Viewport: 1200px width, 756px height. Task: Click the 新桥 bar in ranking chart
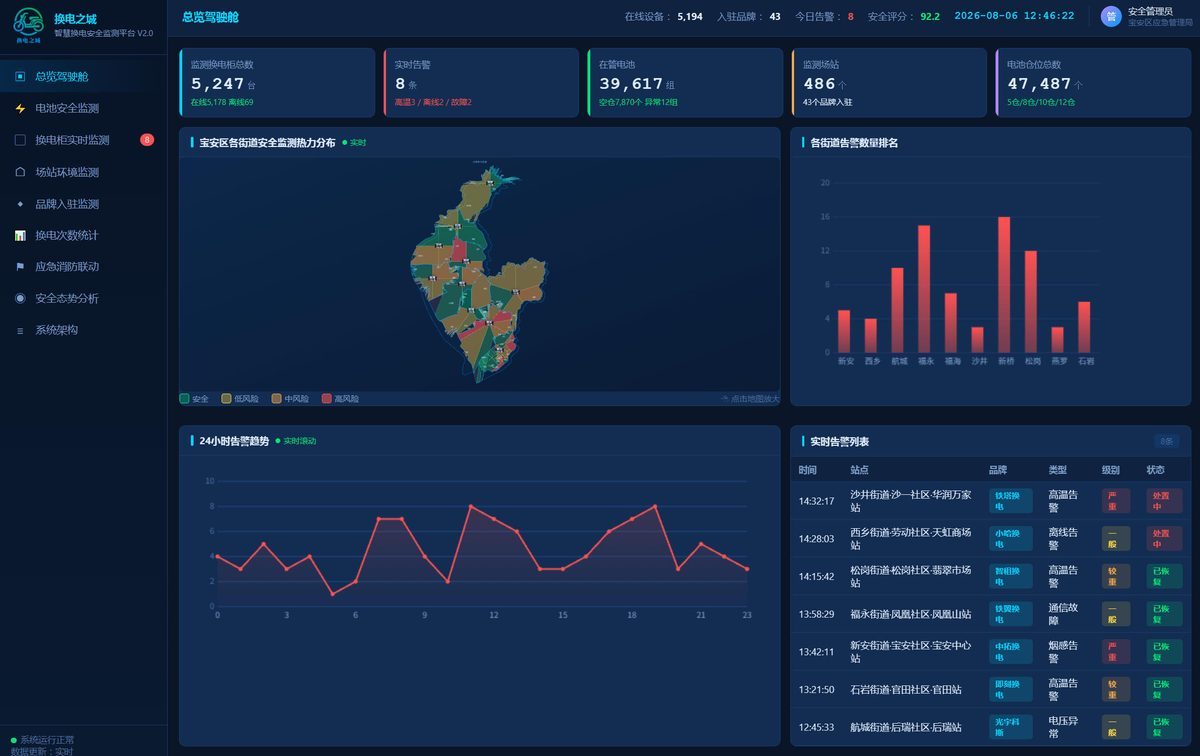click(x=1004, y=285)
